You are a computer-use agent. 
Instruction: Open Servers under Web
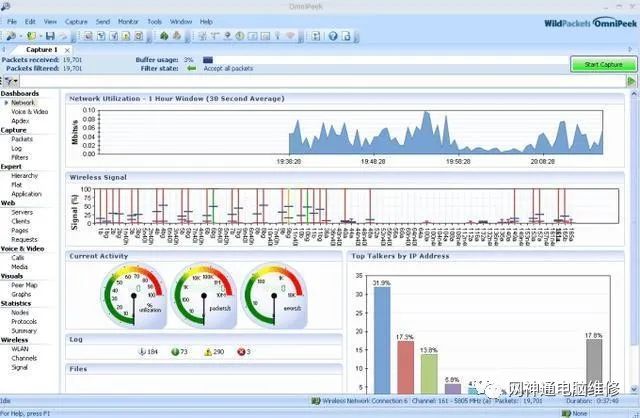[x=22, y=212]
